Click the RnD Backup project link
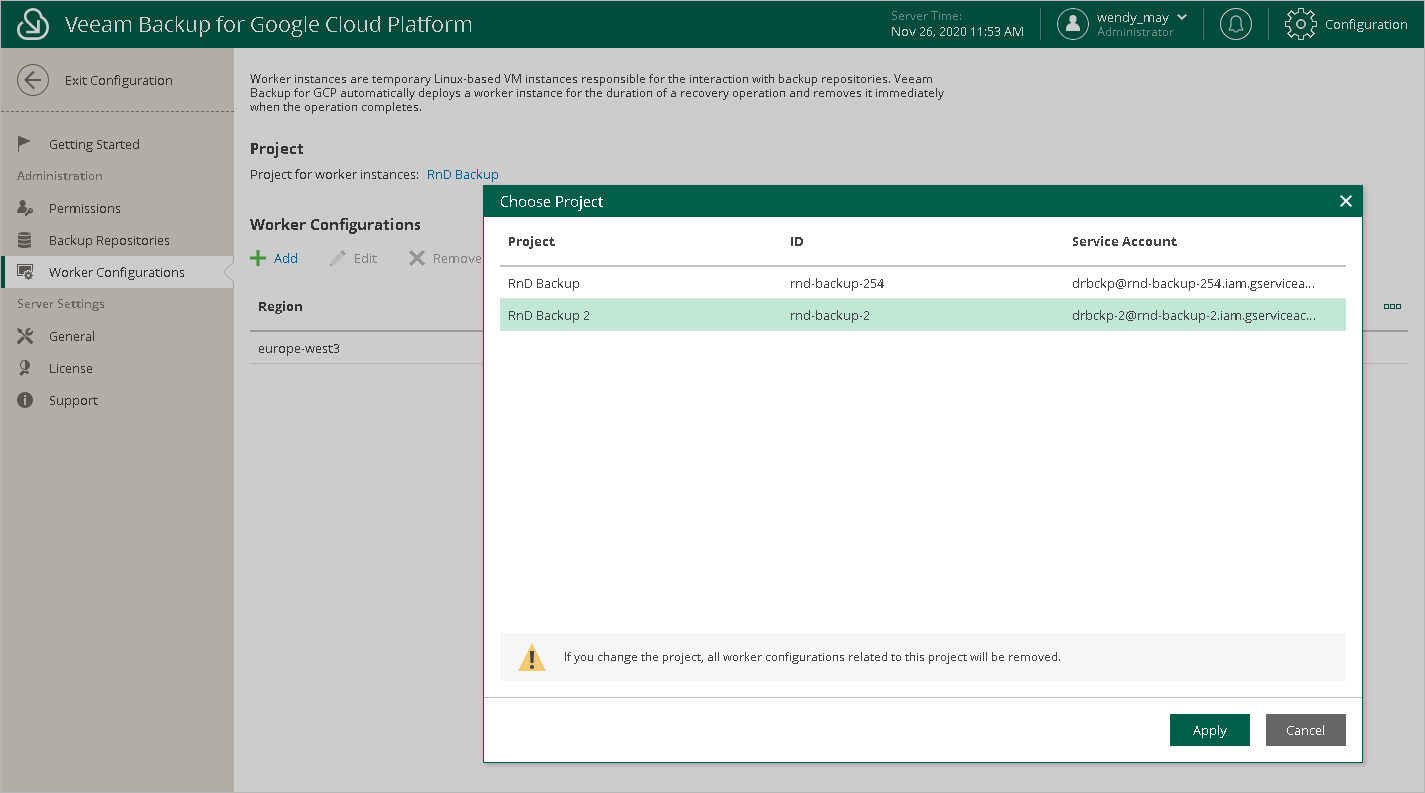The width and height of the screenshot is (1425, 793). [x=462, y=174]
